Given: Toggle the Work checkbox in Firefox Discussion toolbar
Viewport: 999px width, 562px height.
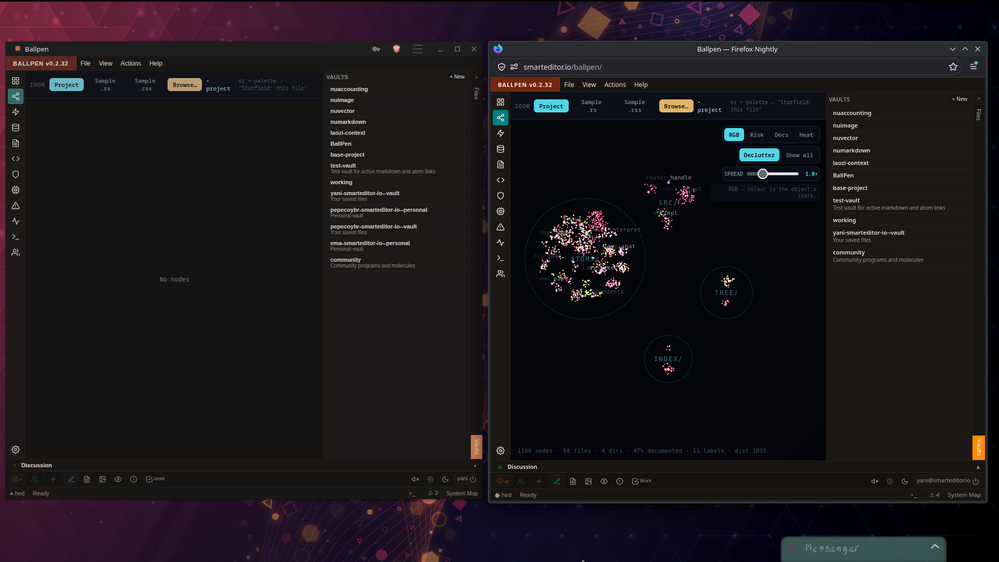Looking at the screenshot, I should click(x=642, y=481).
